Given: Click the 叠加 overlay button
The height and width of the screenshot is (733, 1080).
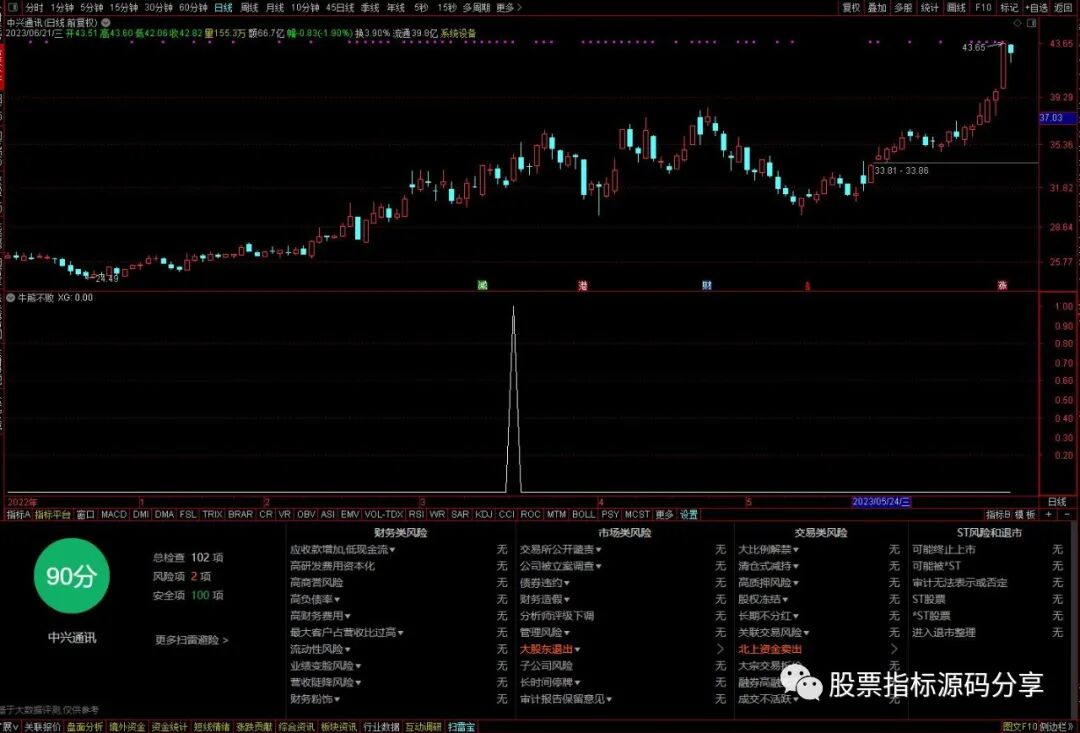Looking at the screenshot, I should [877, 8].
